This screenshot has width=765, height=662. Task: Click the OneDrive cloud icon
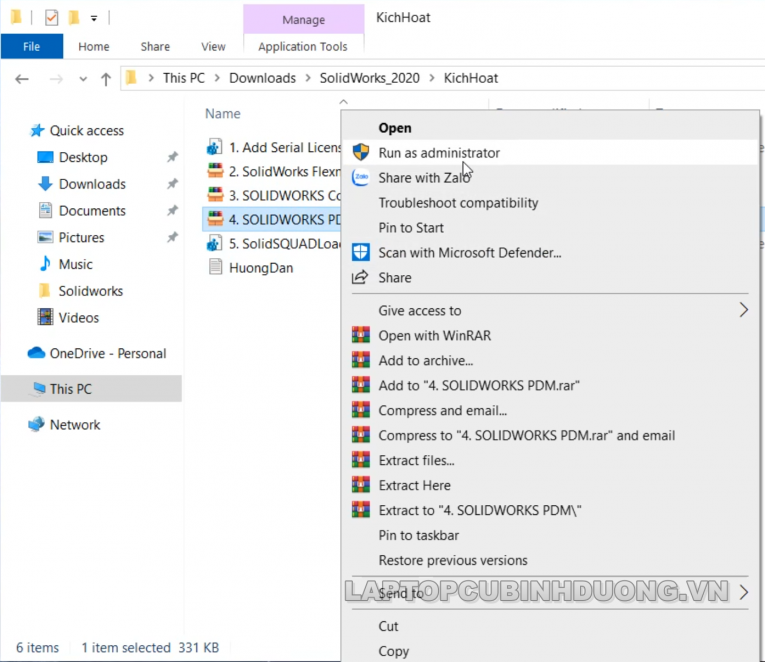[x=37, y=352]
